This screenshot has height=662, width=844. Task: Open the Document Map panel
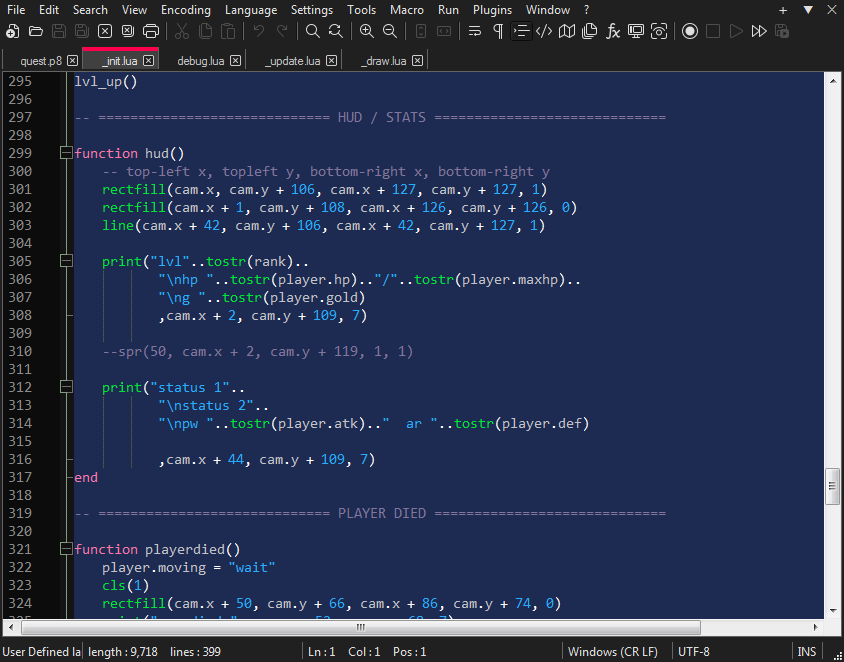point(567,31)
